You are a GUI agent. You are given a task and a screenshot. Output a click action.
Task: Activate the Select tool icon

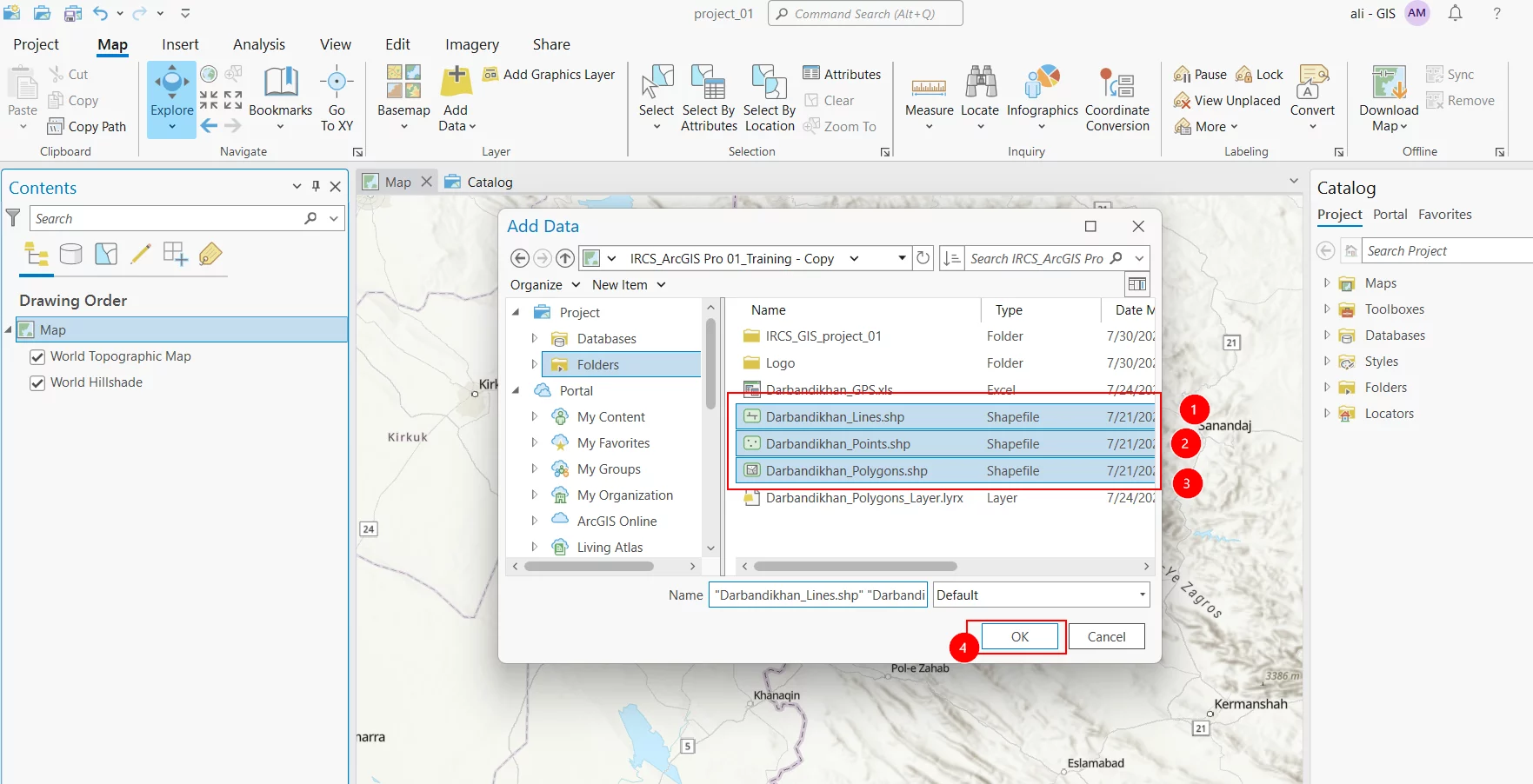657,82
